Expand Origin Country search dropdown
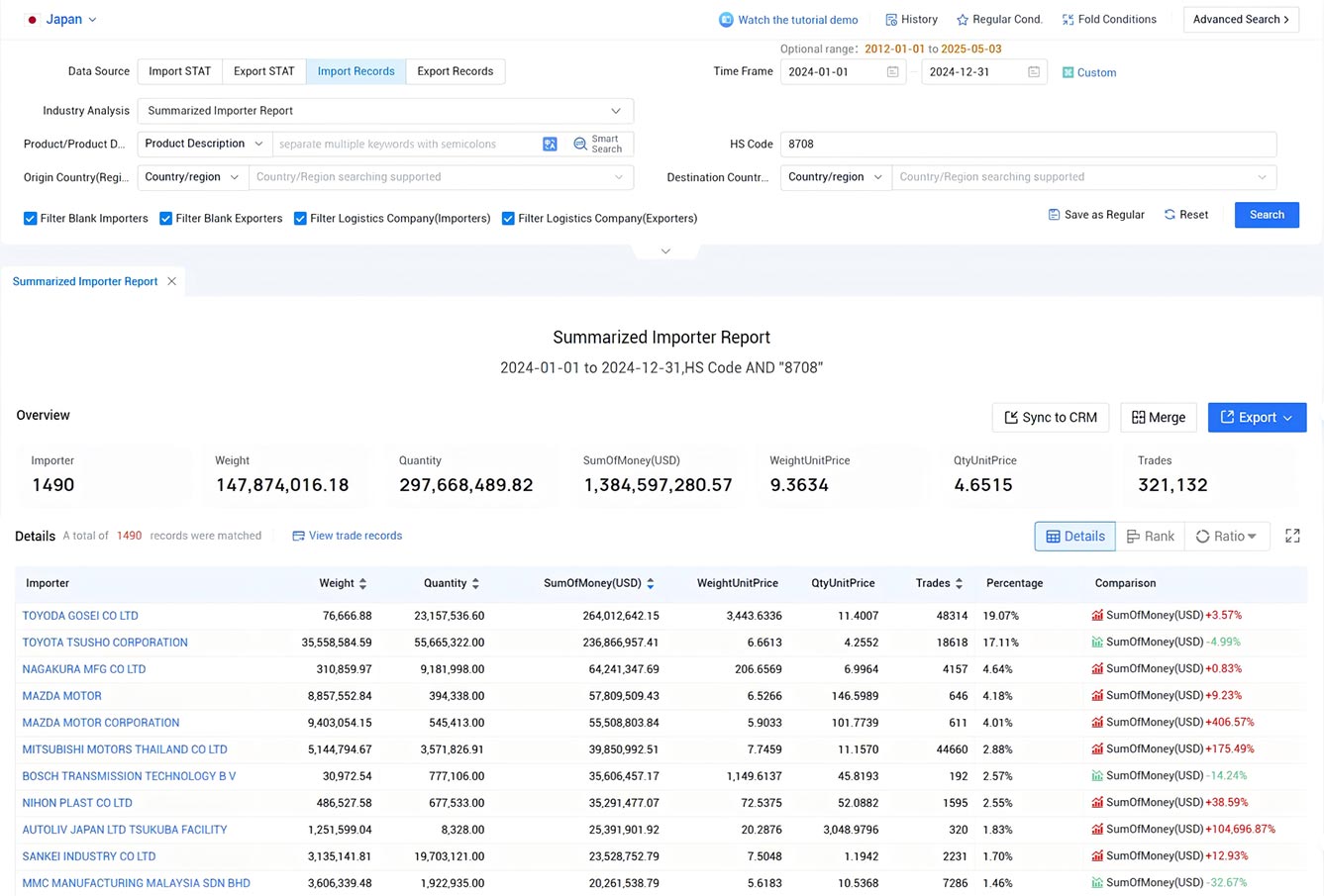This screenshot has height=896, width=1324. [619, 177]
